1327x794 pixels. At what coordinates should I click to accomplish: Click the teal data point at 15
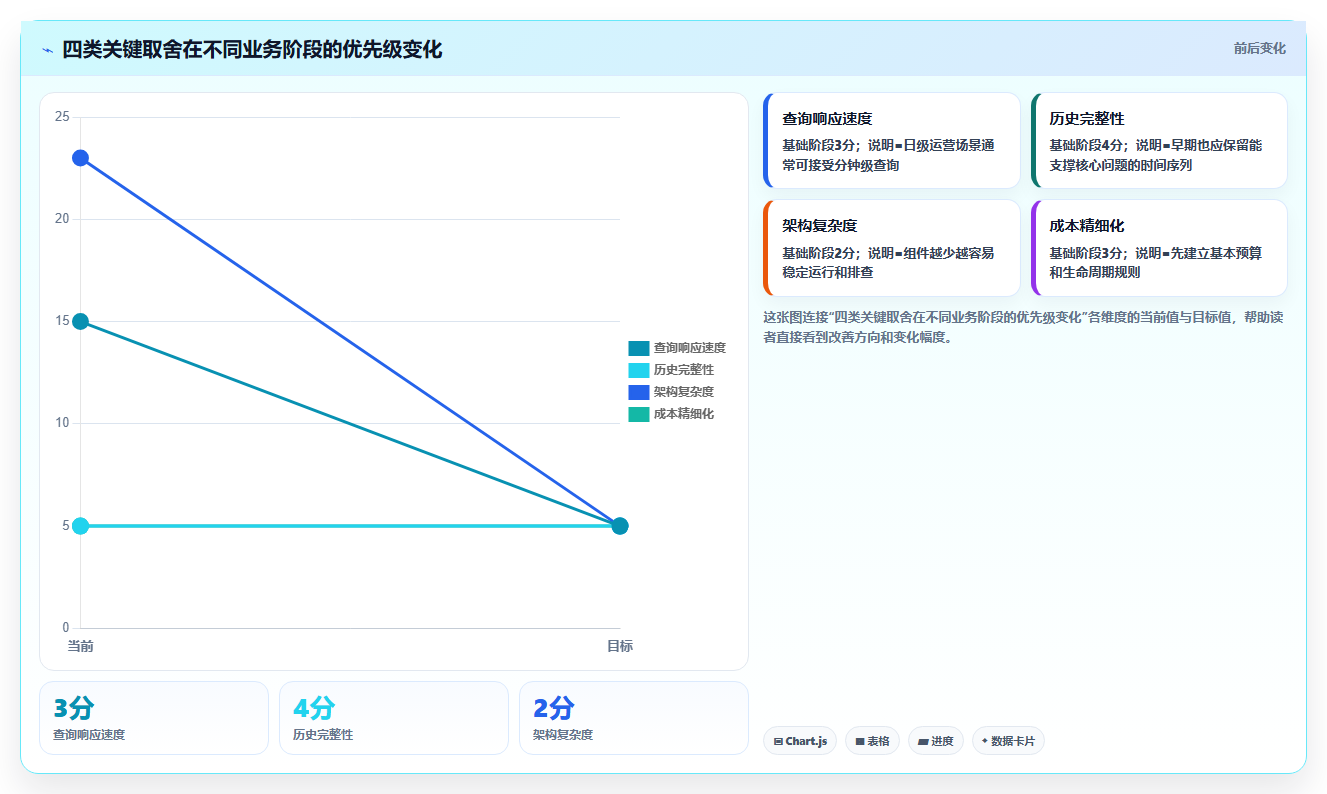[x=80, y=321]
